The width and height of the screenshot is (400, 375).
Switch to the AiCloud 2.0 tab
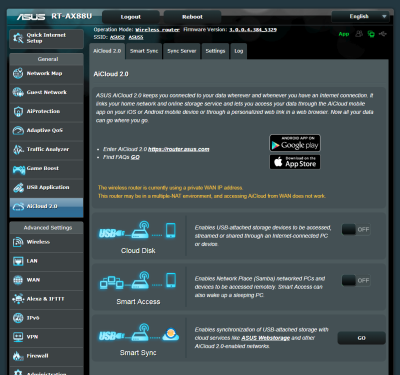tap(107, 51)
